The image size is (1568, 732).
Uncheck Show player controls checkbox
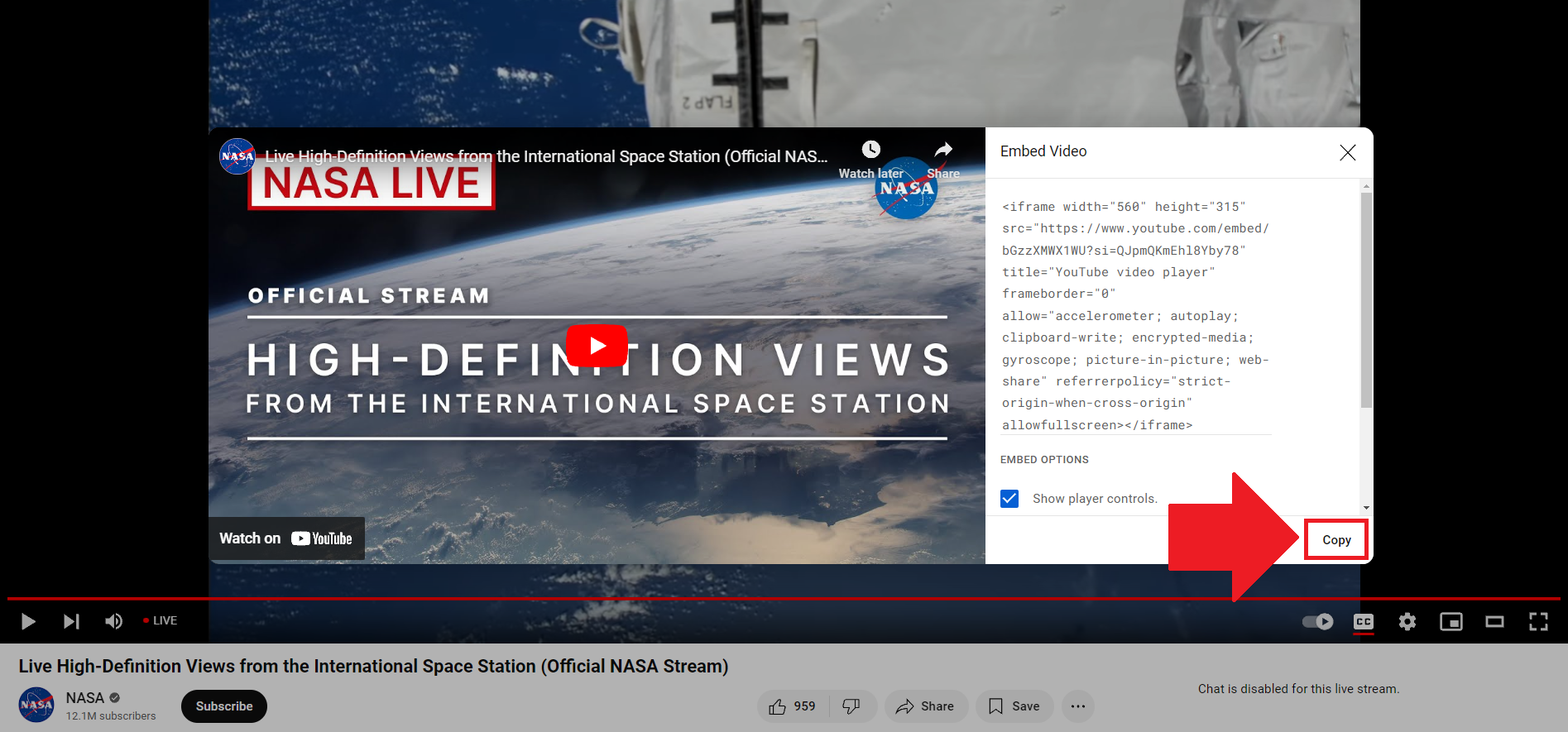click(1009, 499)
